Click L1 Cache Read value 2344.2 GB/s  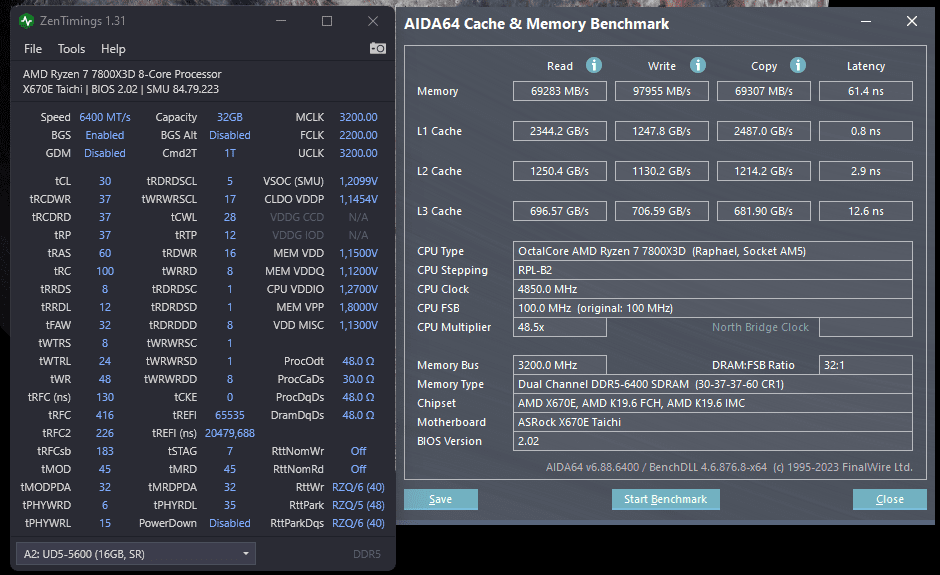560,131
